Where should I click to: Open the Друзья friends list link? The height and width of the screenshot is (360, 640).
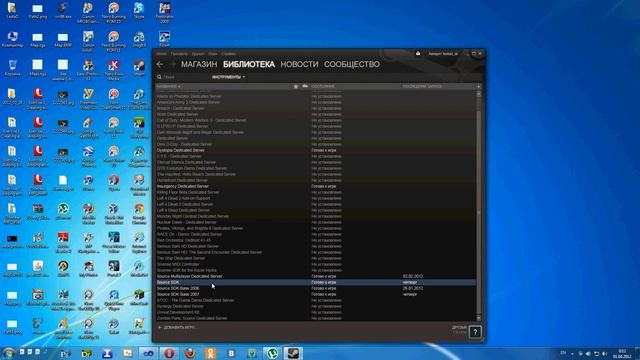coord(459,328)
